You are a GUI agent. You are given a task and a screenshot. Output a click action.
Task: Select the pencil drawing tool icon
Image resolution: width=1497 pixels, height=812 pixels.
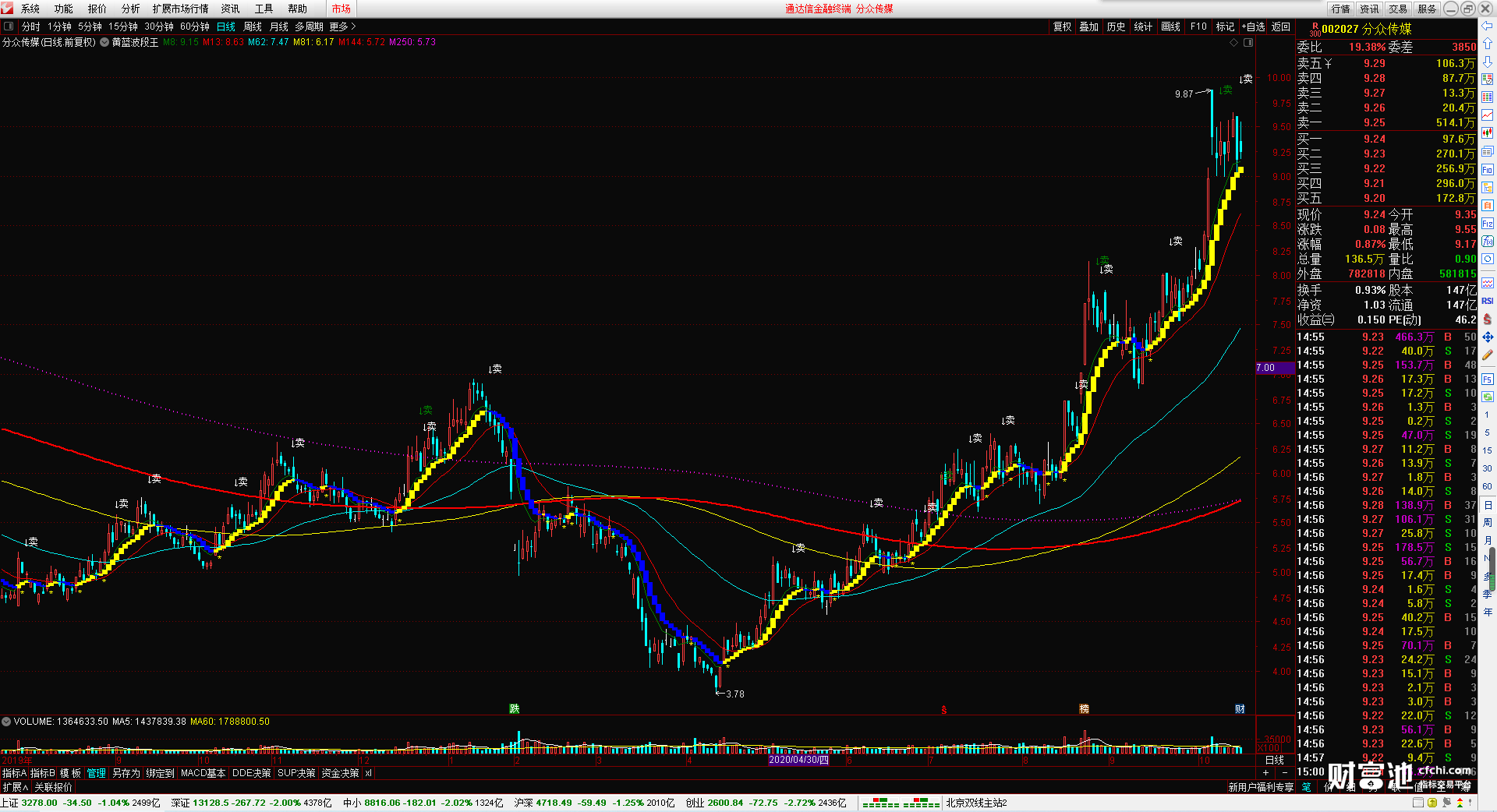click(1488, 355)
